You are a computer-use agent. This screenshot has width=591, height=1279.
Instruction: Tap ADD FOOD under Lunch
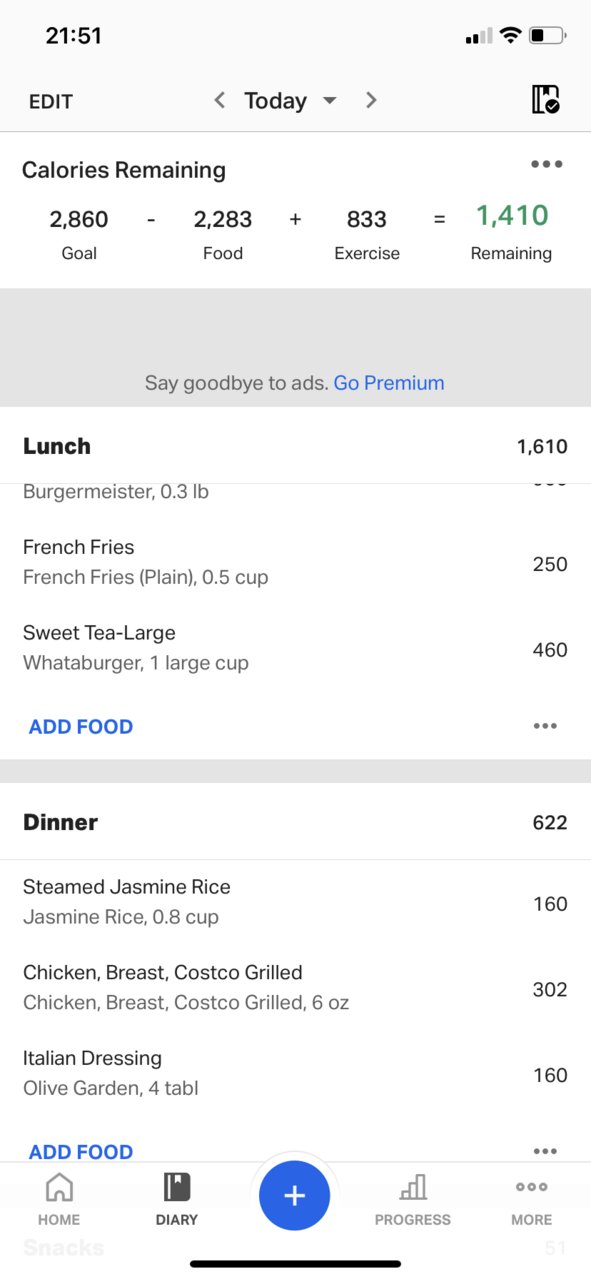click(81, 727)
